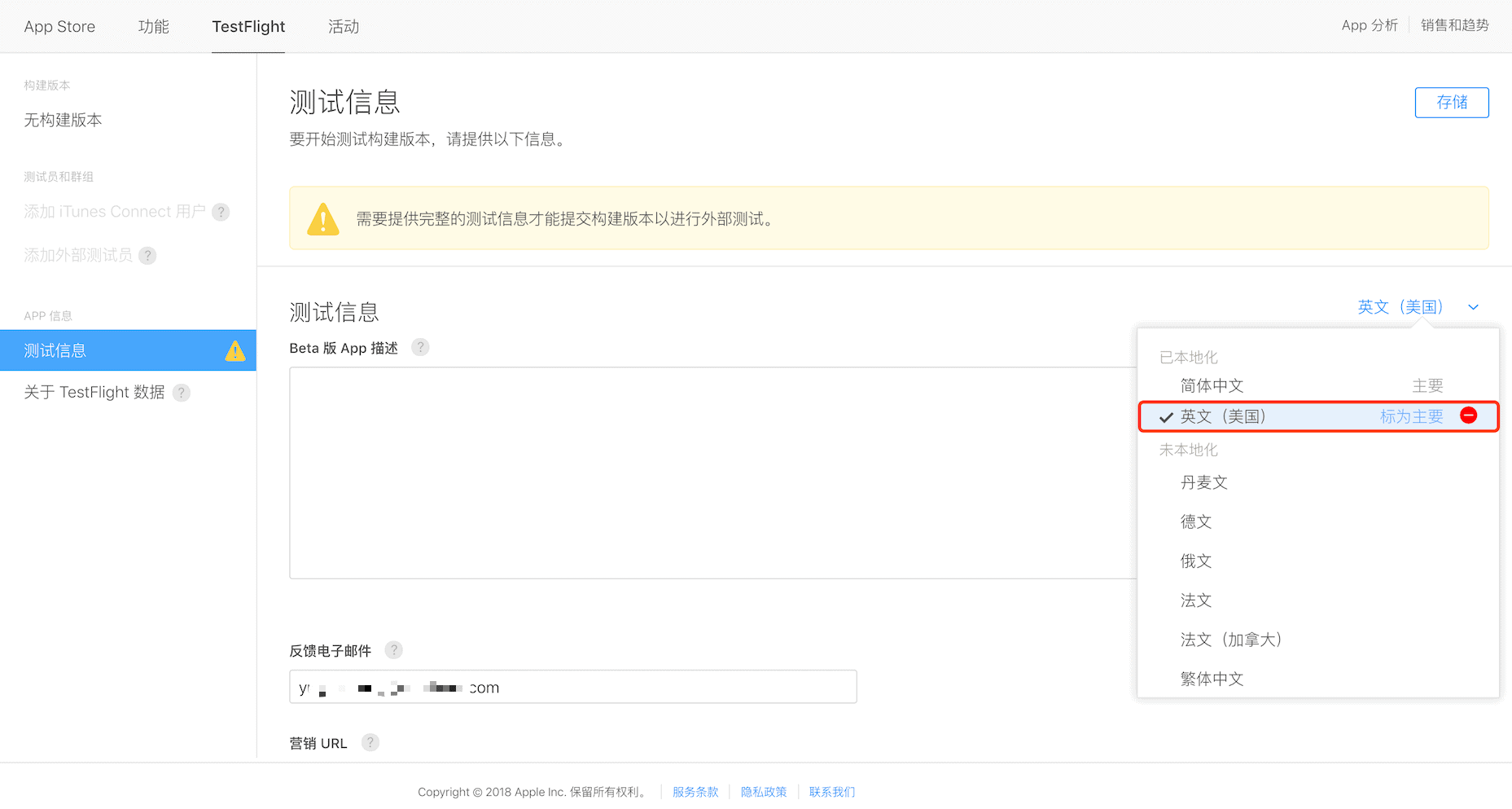Click the help icon next to 添加 iTunes Connect 用户
This screenshot has height=809, width=1512.
click(x=221, y=212)
